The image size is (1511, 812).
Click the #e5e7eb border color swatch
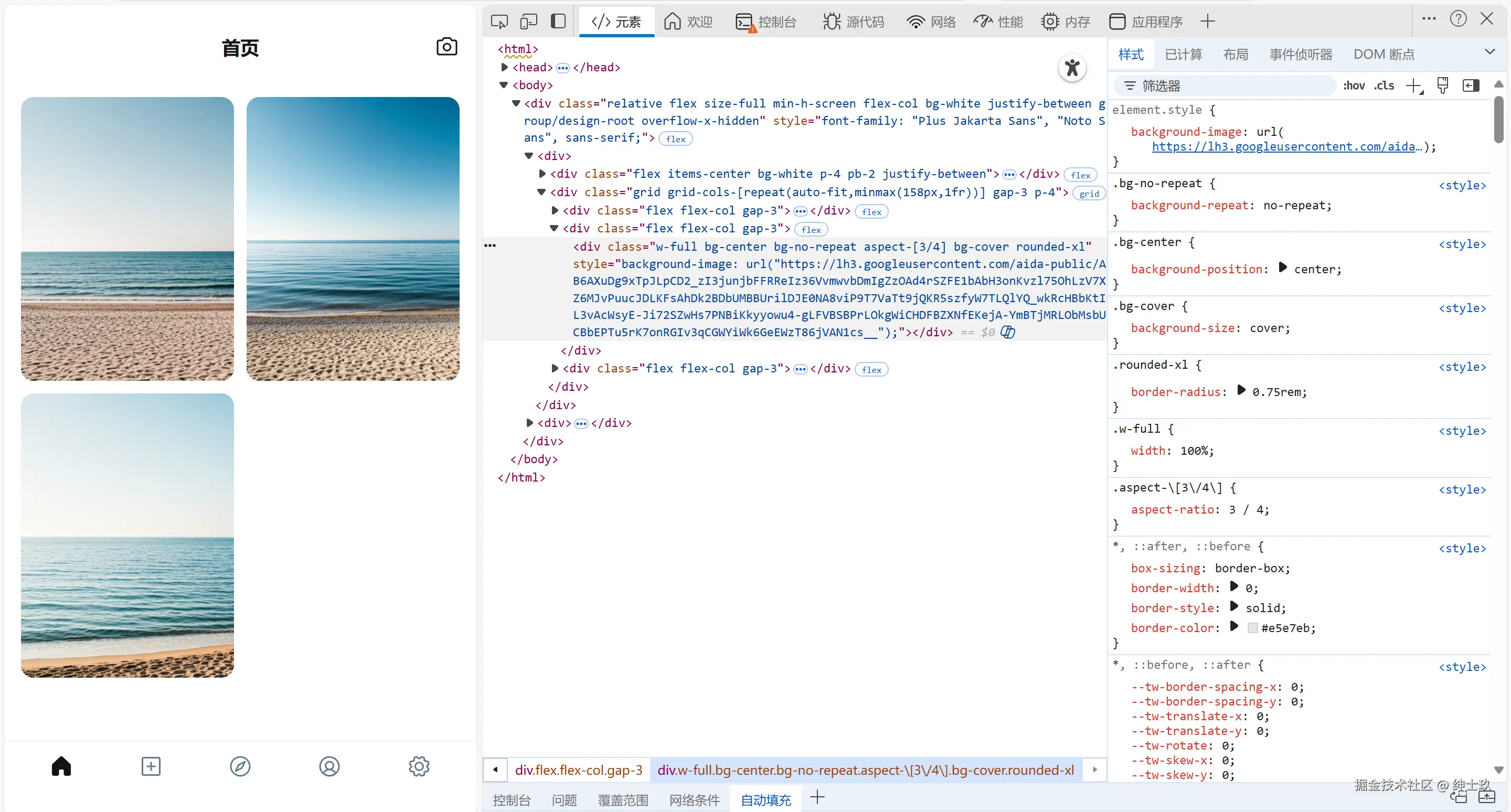coord(1252,628)
